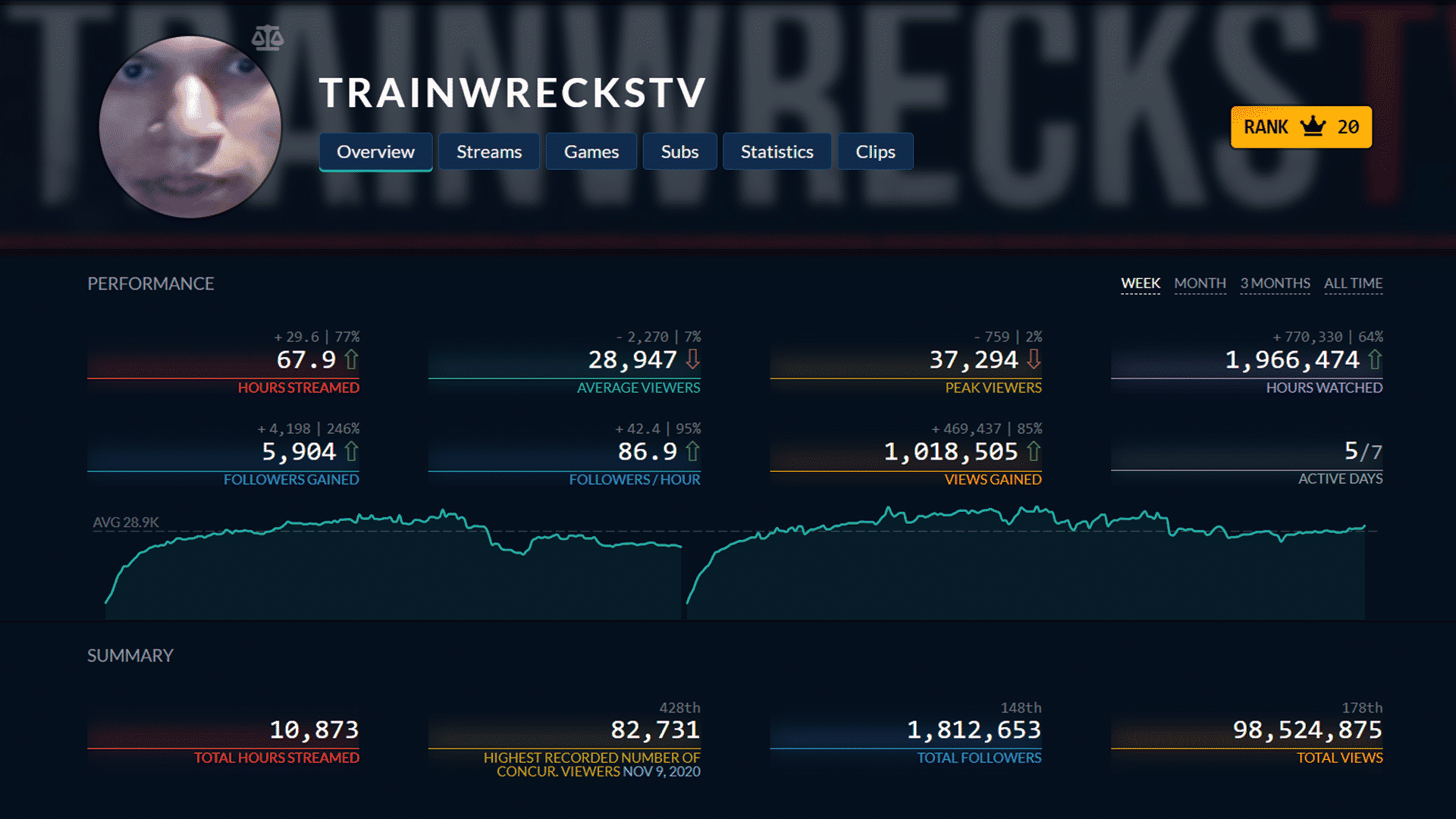1456x819 pixels.
Task: Switch to the Clips tab
Action: click(875, 152)
